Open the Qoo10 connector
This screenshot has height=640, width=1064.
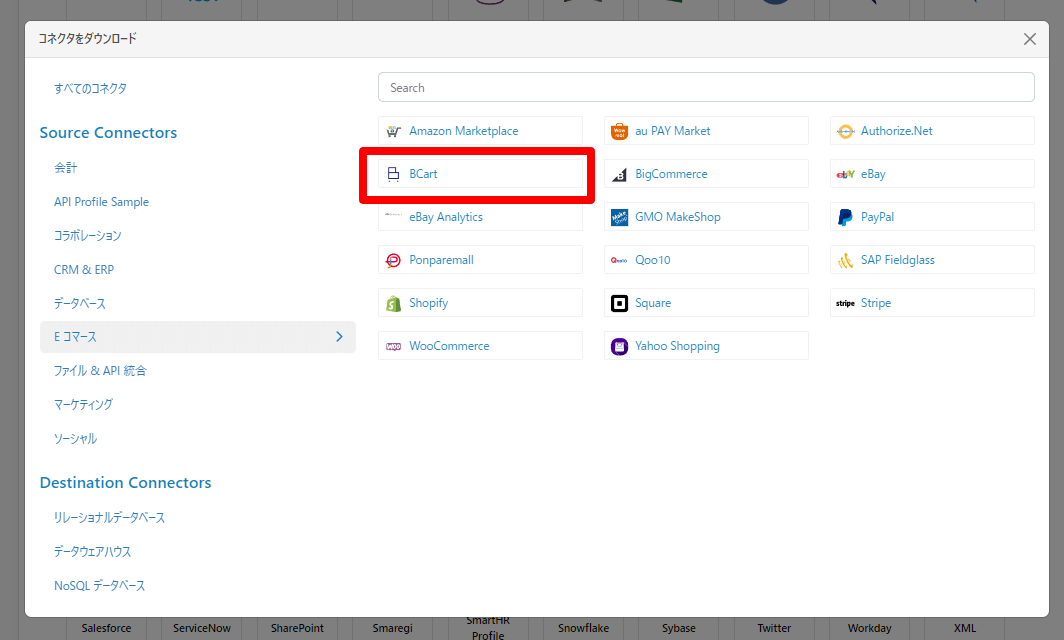click(x=706, y=260)
